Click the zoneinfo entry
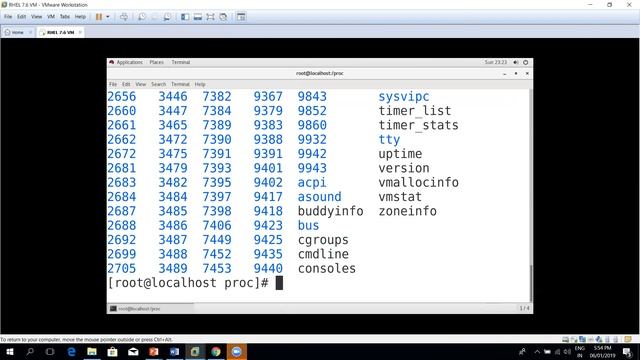 click(407, 211)
